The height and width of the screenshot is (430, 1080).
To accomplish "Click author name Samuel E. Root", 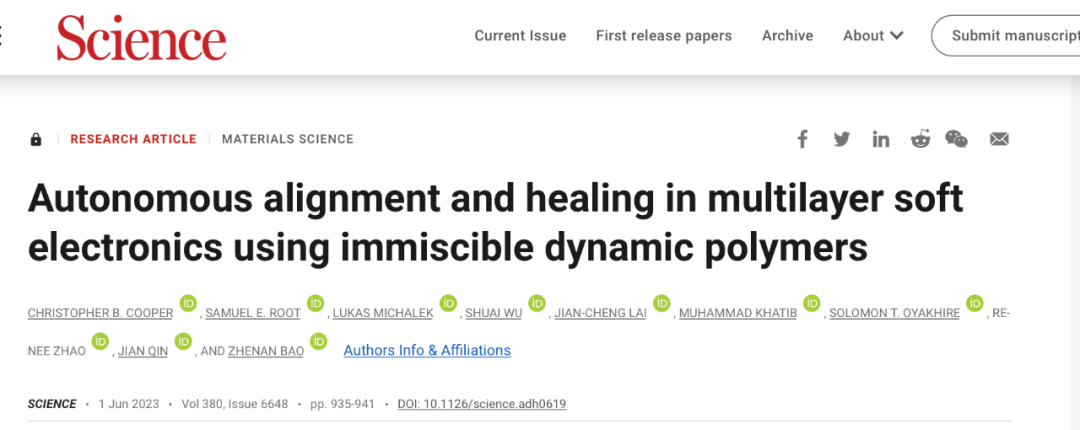I will (x=252, y=313).
